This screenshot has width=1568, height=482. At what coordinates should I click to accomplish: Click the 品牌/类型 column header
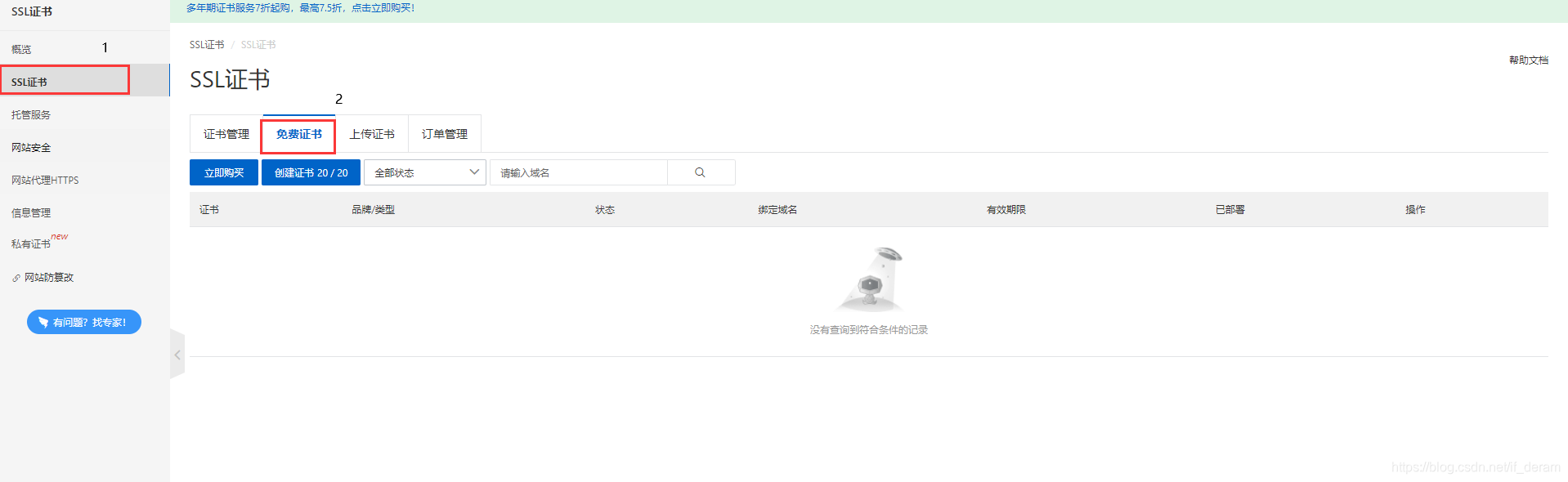pos(374,210)
